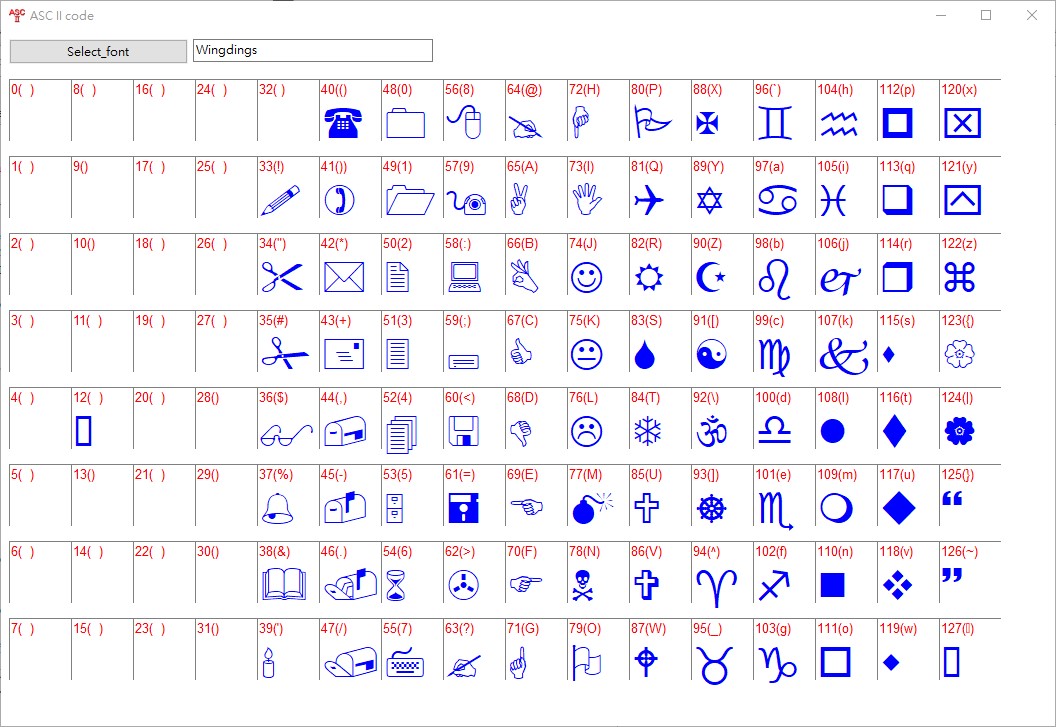
Task: Click the closed folder symbol under 48(0)
Action: pyautogui.click(x=405, y=123)
